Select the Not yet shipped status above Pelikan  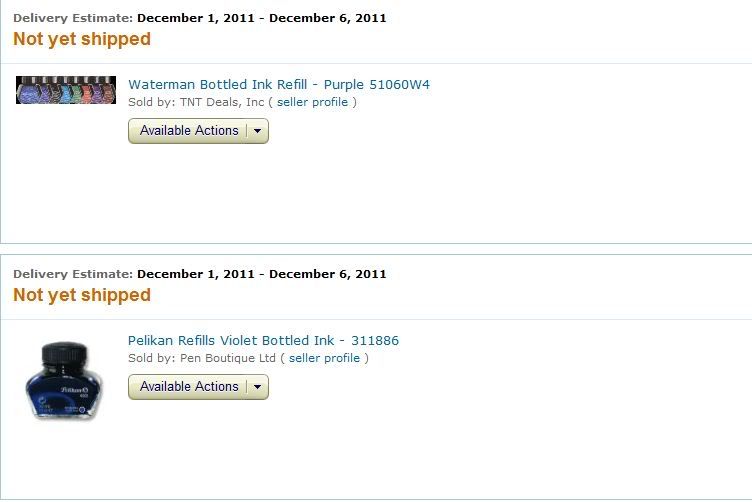pyautogui.click(x=82, y=295)
